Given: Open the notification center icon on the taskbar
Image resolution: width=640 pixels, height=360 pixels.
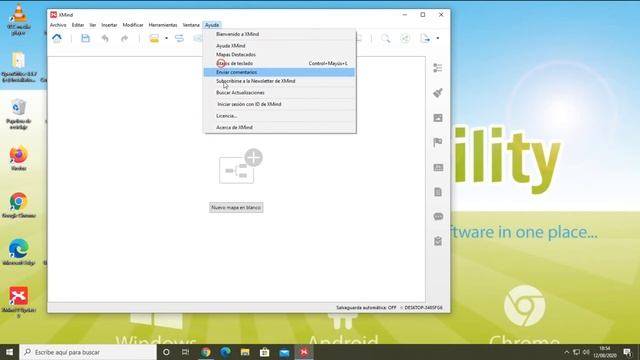Looking at the screenshot, I should click(x=628, y=352).
